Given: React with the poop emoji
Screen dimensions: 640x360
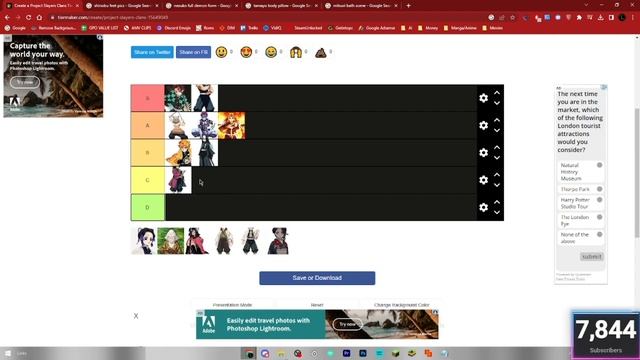Looking at the screenshot, I should 321,52.
